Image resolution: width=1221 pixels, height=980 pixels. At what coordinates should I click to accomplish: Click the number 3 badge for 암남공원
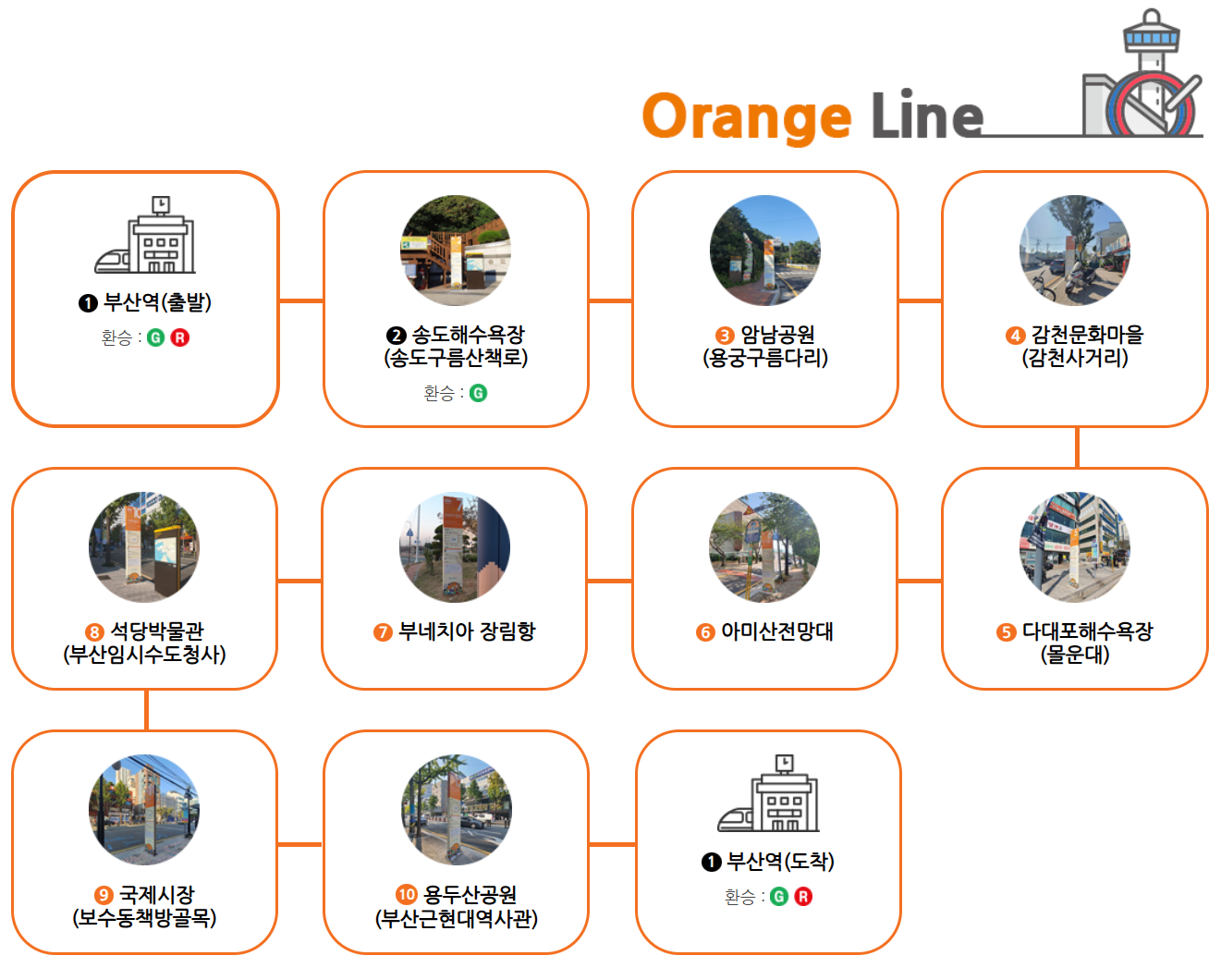point(726,335)
